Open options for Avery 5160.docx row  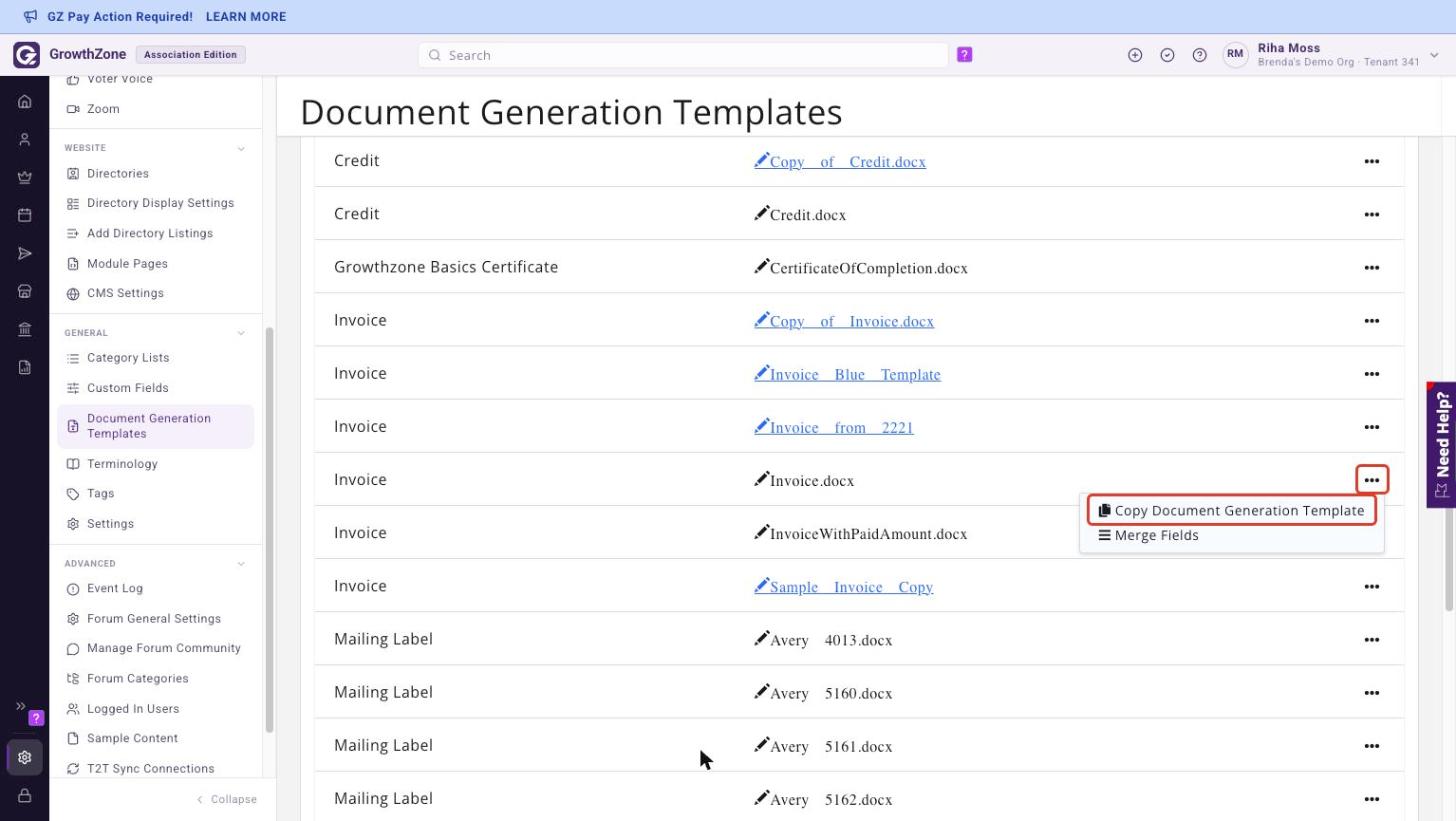1372,692
